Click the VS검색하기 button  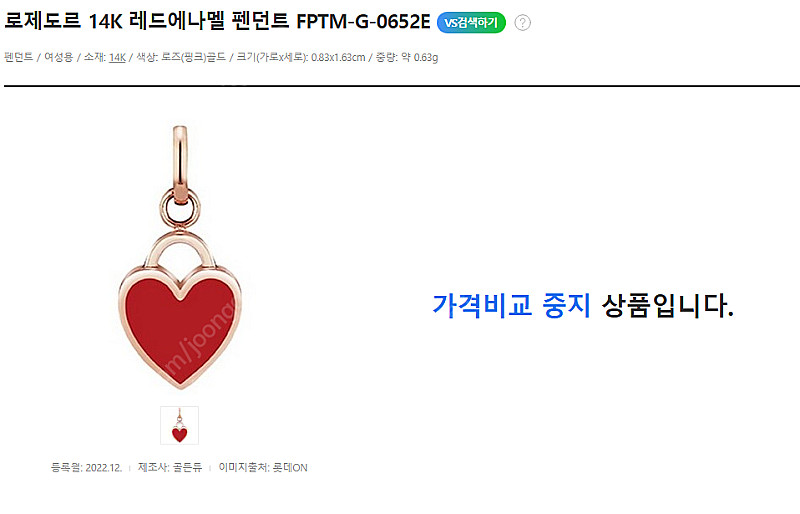coord(471,23)
